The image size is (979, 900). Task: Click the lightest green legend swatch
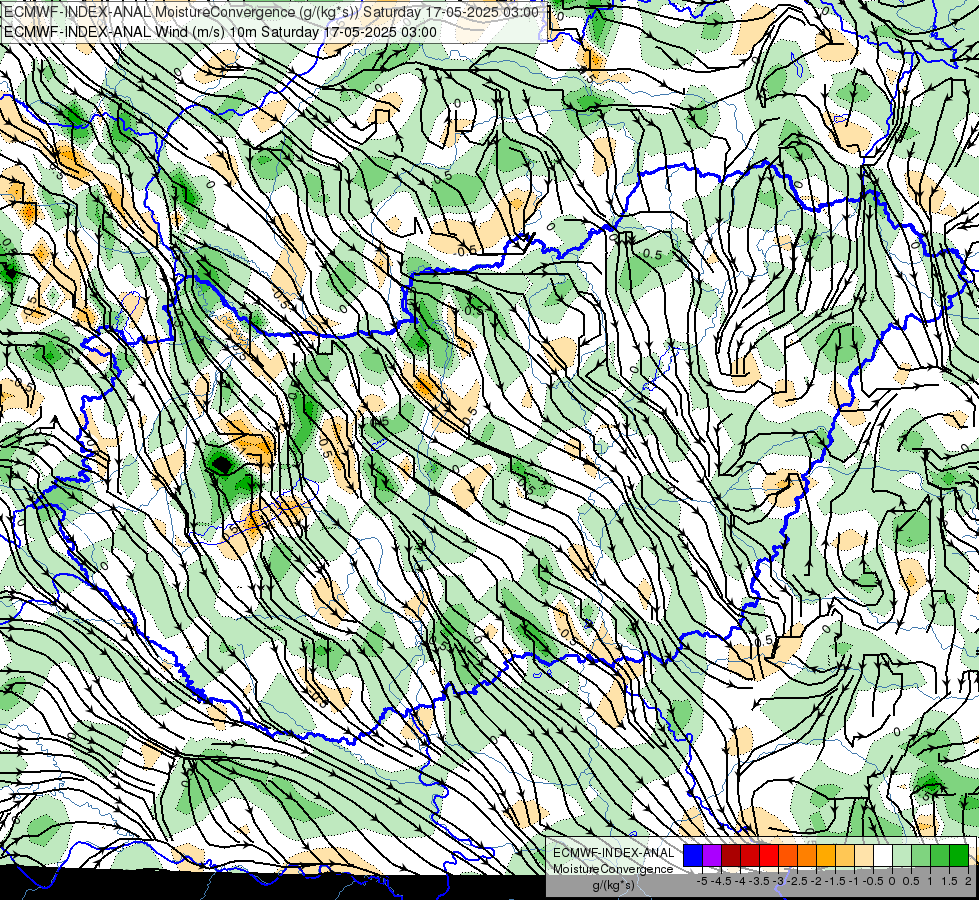(902, 855)
